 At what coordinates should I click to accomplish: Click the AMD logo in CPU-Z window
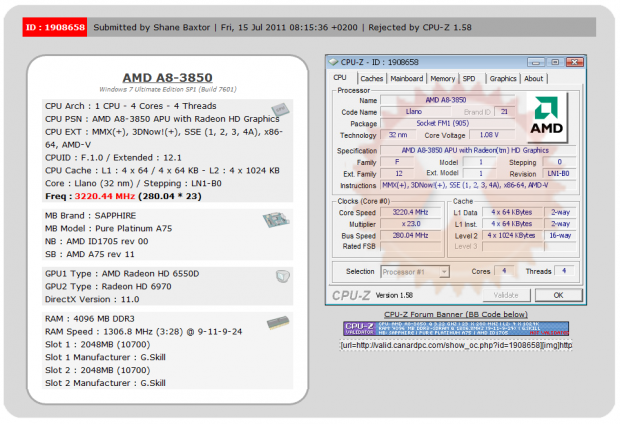click(x=547, y=117)
